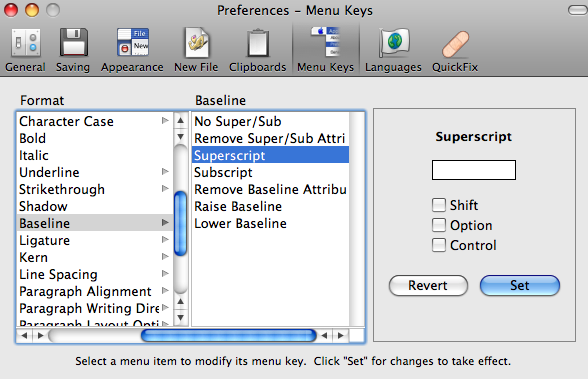Choose No Super/Sub menu item
Viewport: 588px width, 379px height.
[x=270, y=121]
